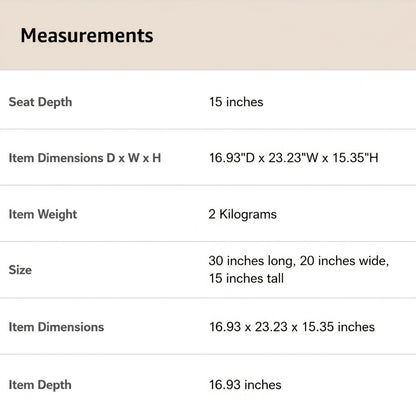Select the Item Dimensions D x W x H label
Viewport: 416px width, 416px height.
(85, 158)
